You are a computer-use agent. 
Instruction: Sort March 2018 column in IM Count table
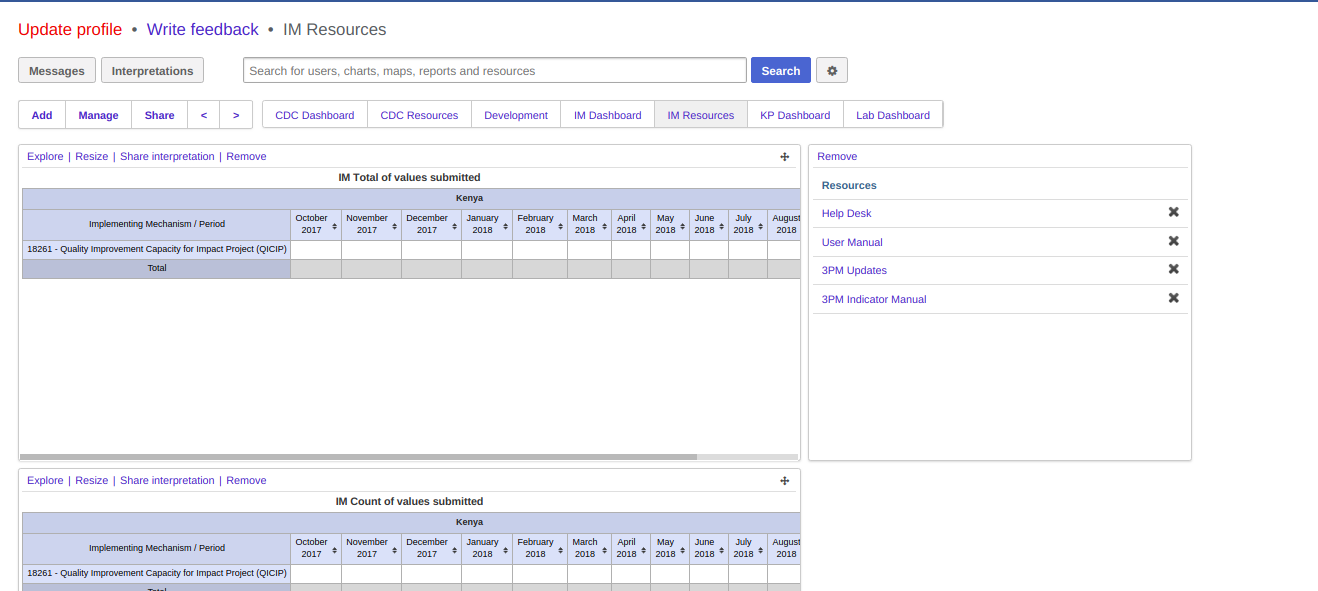click(604, 551)
